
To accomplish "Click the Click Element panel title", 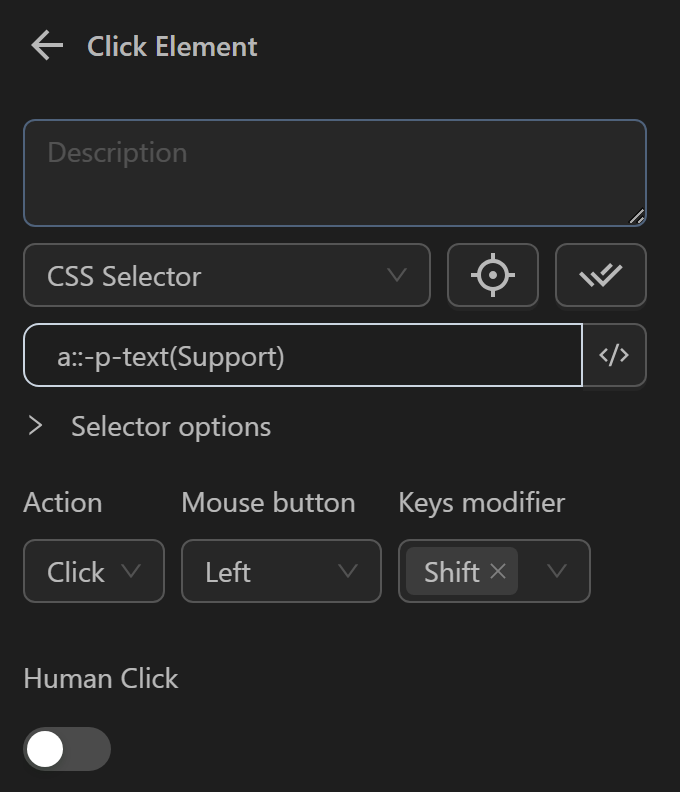I will point(172,46).
